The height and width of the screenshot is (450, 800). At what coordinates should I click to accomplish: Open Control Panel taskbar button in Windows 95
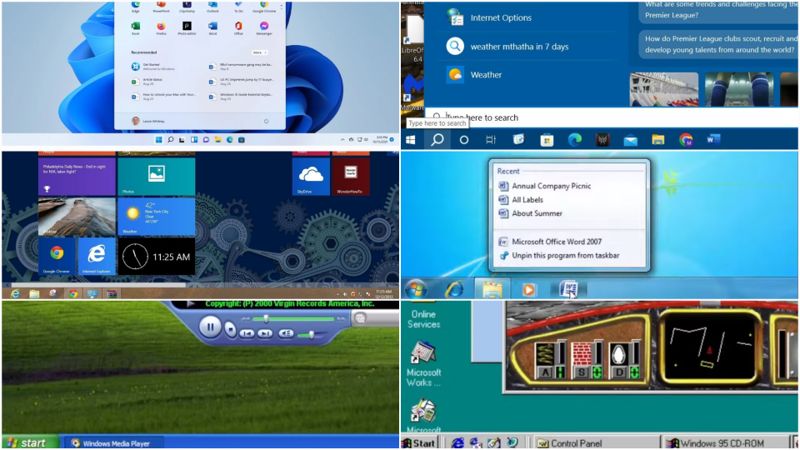click(595, 443)
